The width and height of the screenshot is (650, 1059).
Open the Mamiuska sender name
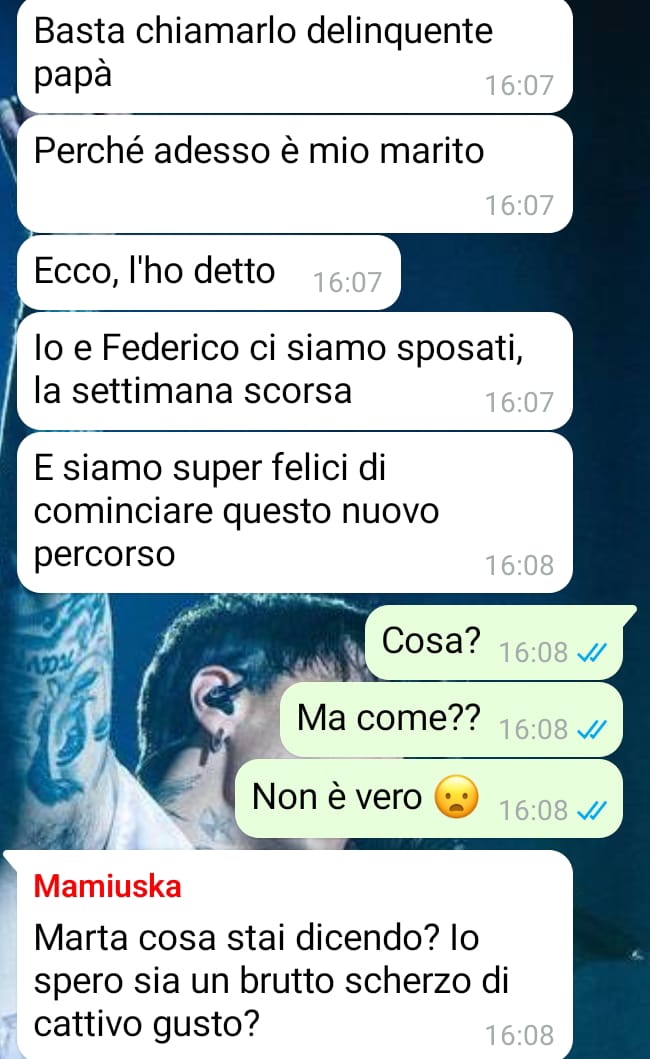107,886
